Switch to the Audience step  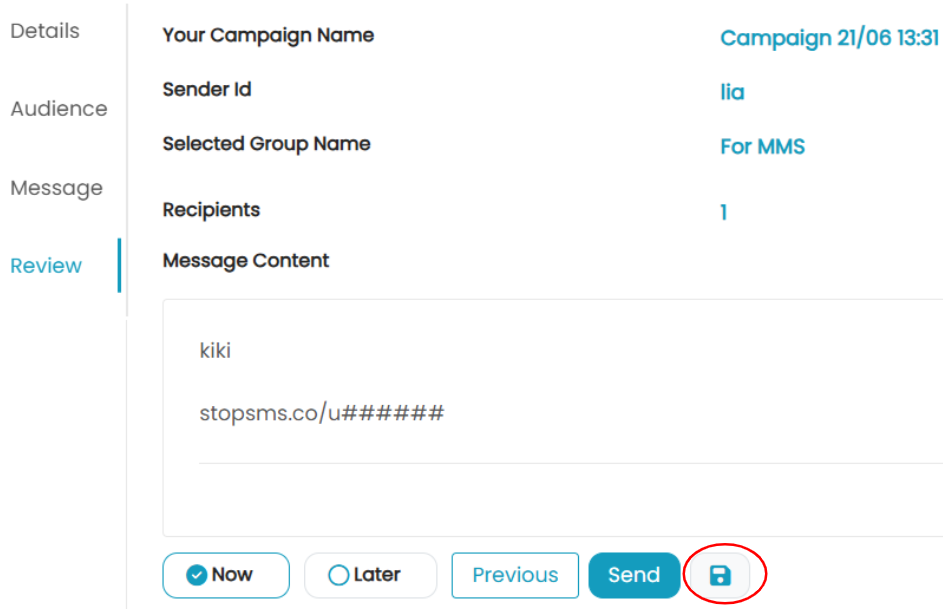tap(59, 109)
